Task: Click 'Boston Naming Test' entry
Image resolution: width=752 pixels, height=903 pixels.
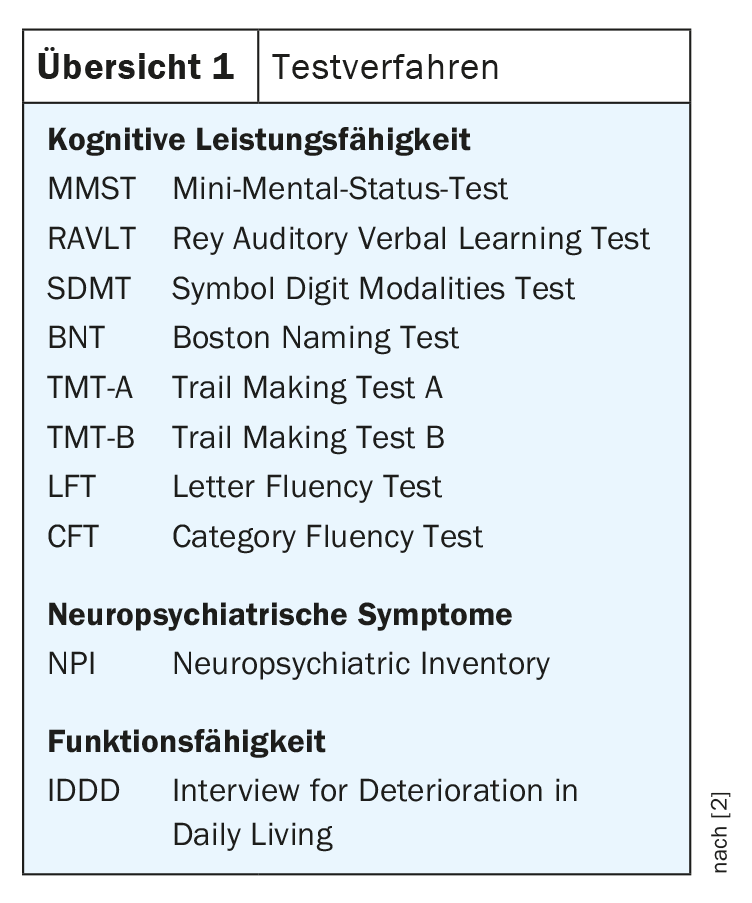Action: coord(316,338)
